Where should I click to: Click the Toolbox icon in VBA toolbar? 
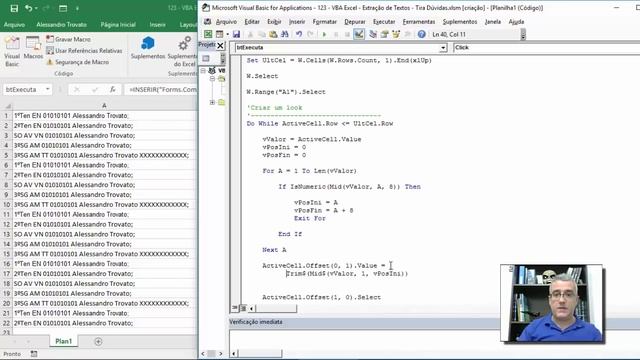tap(407, 34)
